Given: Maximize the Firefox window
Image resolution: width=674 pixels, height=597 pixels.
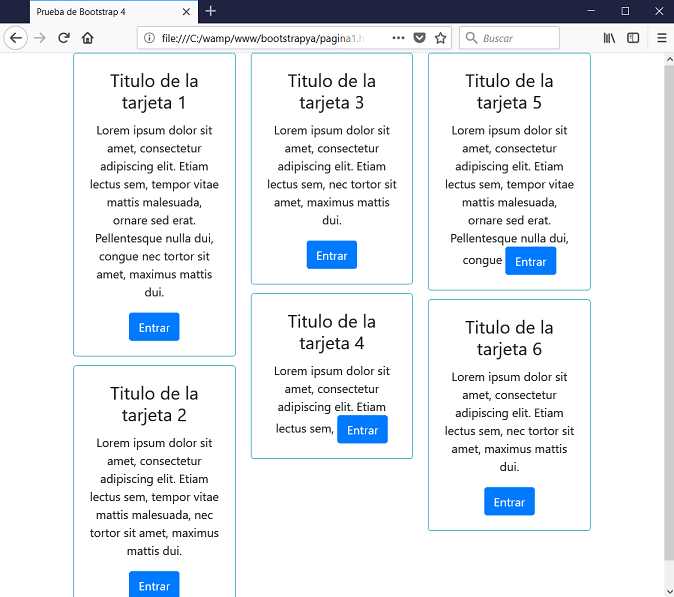Looking at the screenshot, I should point(625,11).
